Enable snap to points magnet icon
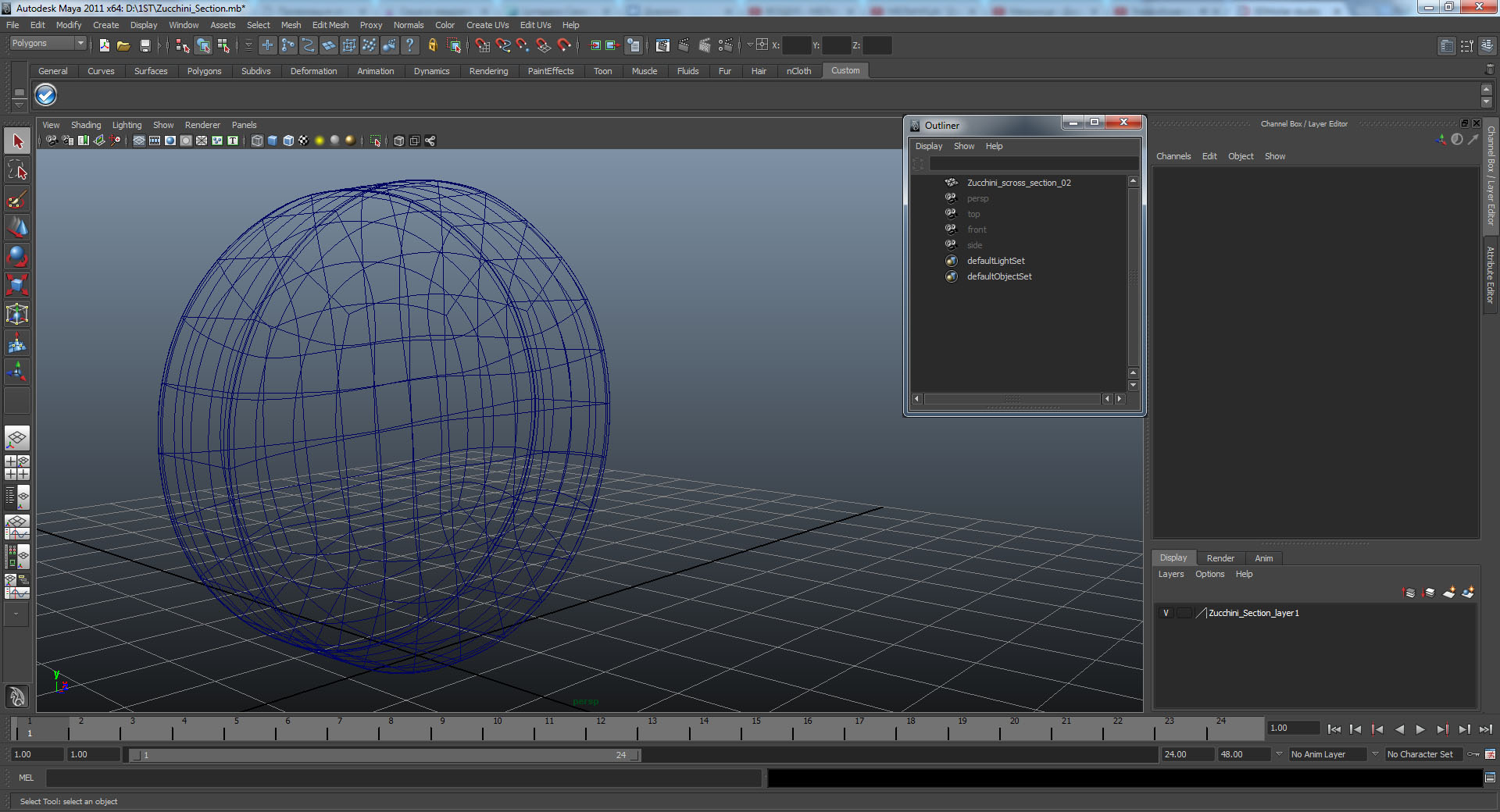 click(x=523, y=45)
